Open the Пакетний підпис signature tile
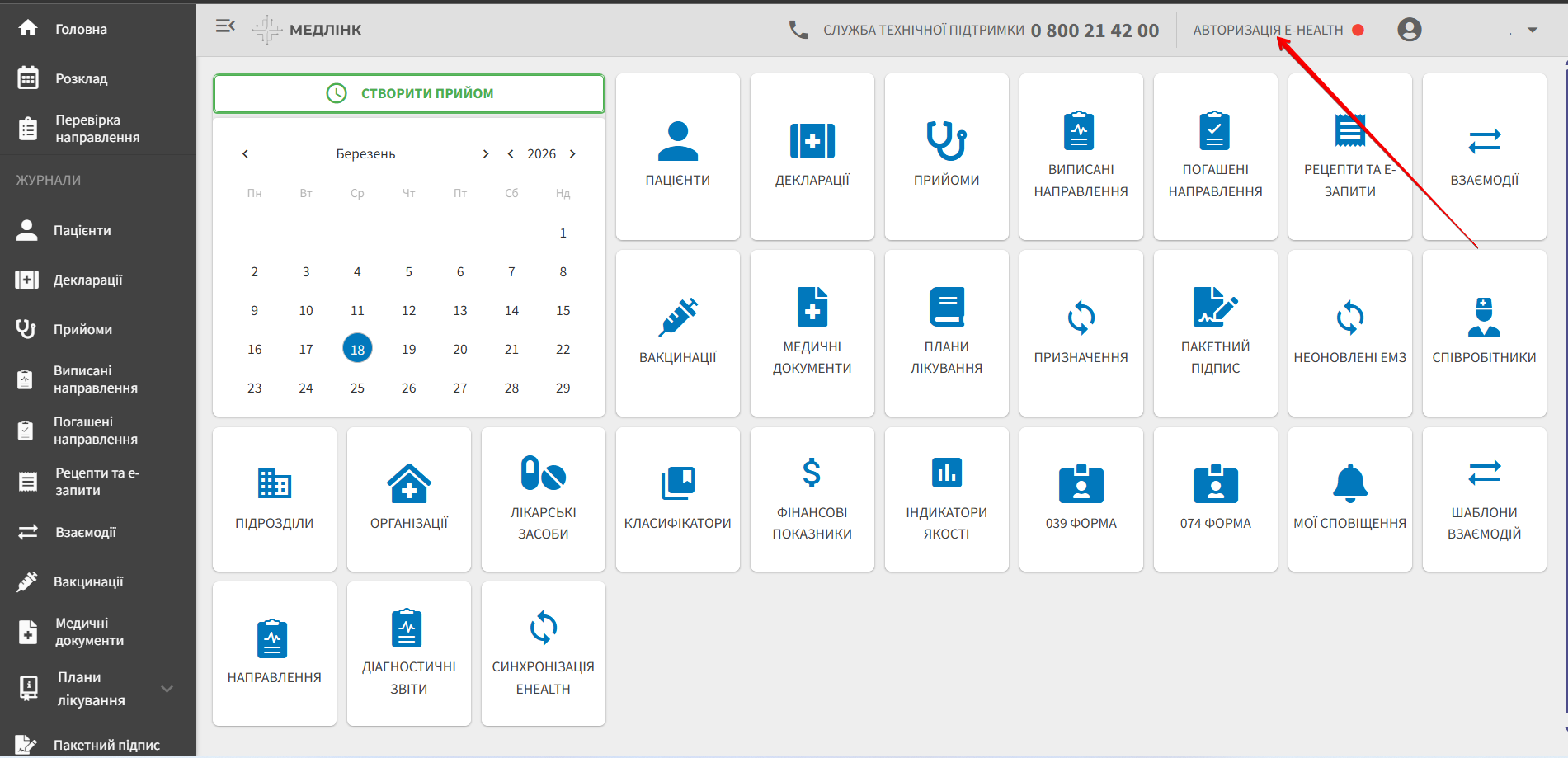1568x758 pixels. click(x=1215, y=333)
